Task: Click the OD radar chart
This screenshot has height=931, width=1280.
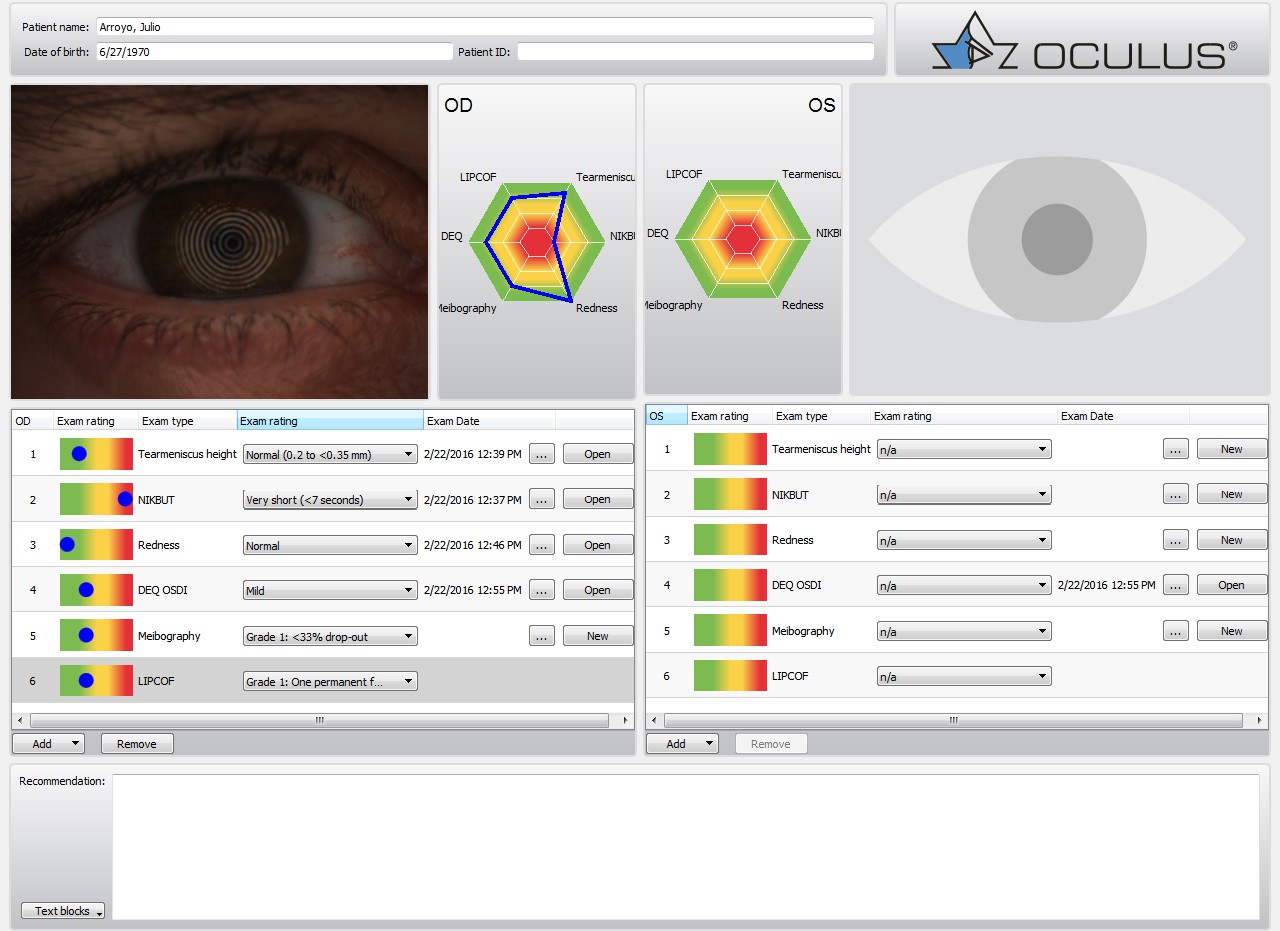Action: pos(537,242)
